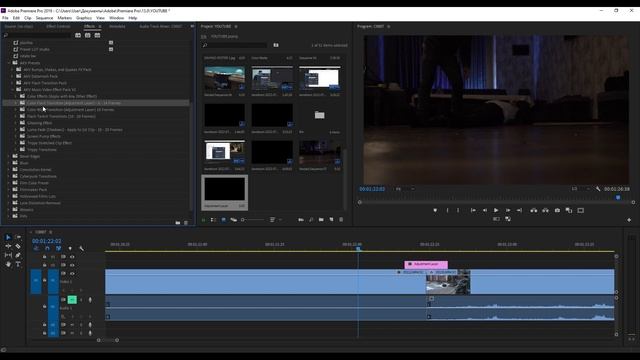This screenshot has width=640, height=360.
Task: Click the Lift button in Program monitor
Action: click(533, 210)
